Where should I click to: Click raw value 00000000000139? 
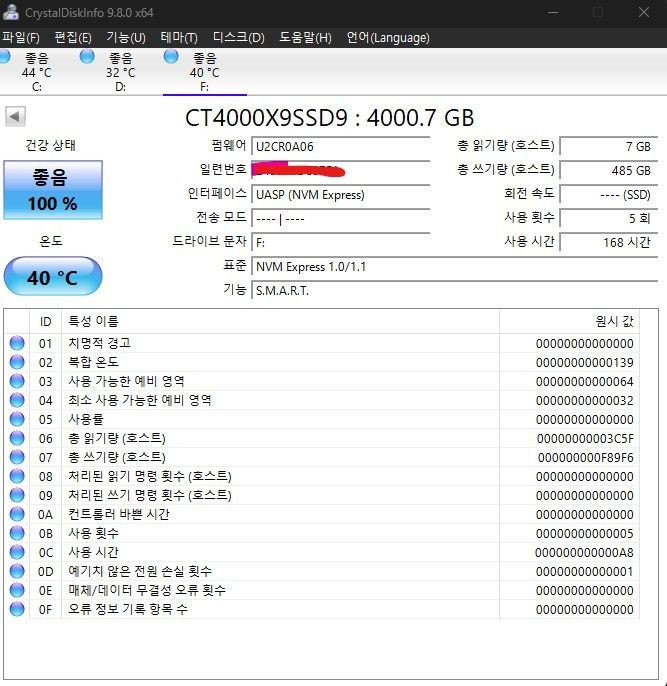coord(585,363)
